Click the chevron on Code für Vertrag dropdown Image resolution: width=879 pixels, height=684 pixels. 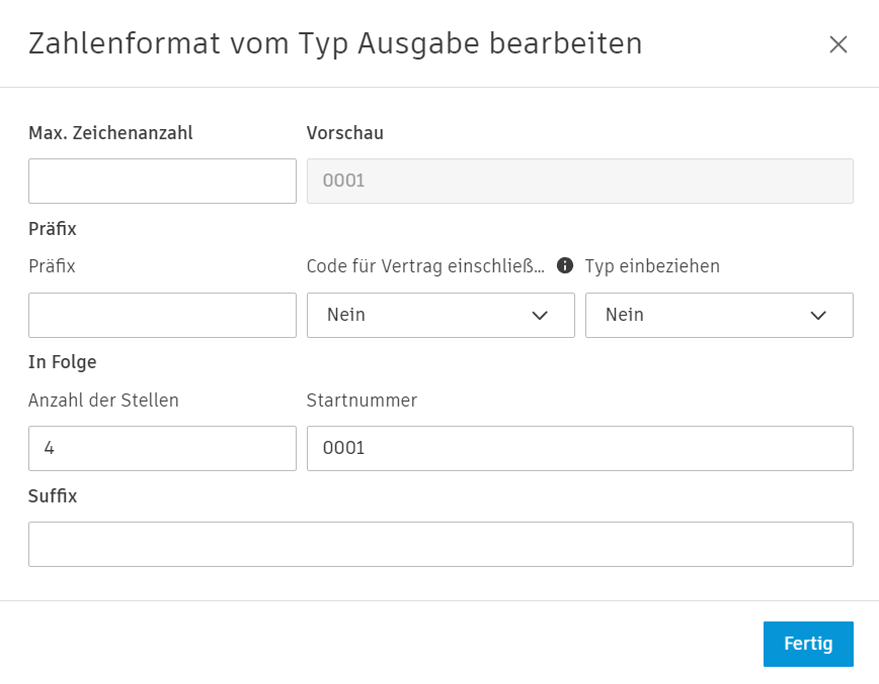(540, 315)
